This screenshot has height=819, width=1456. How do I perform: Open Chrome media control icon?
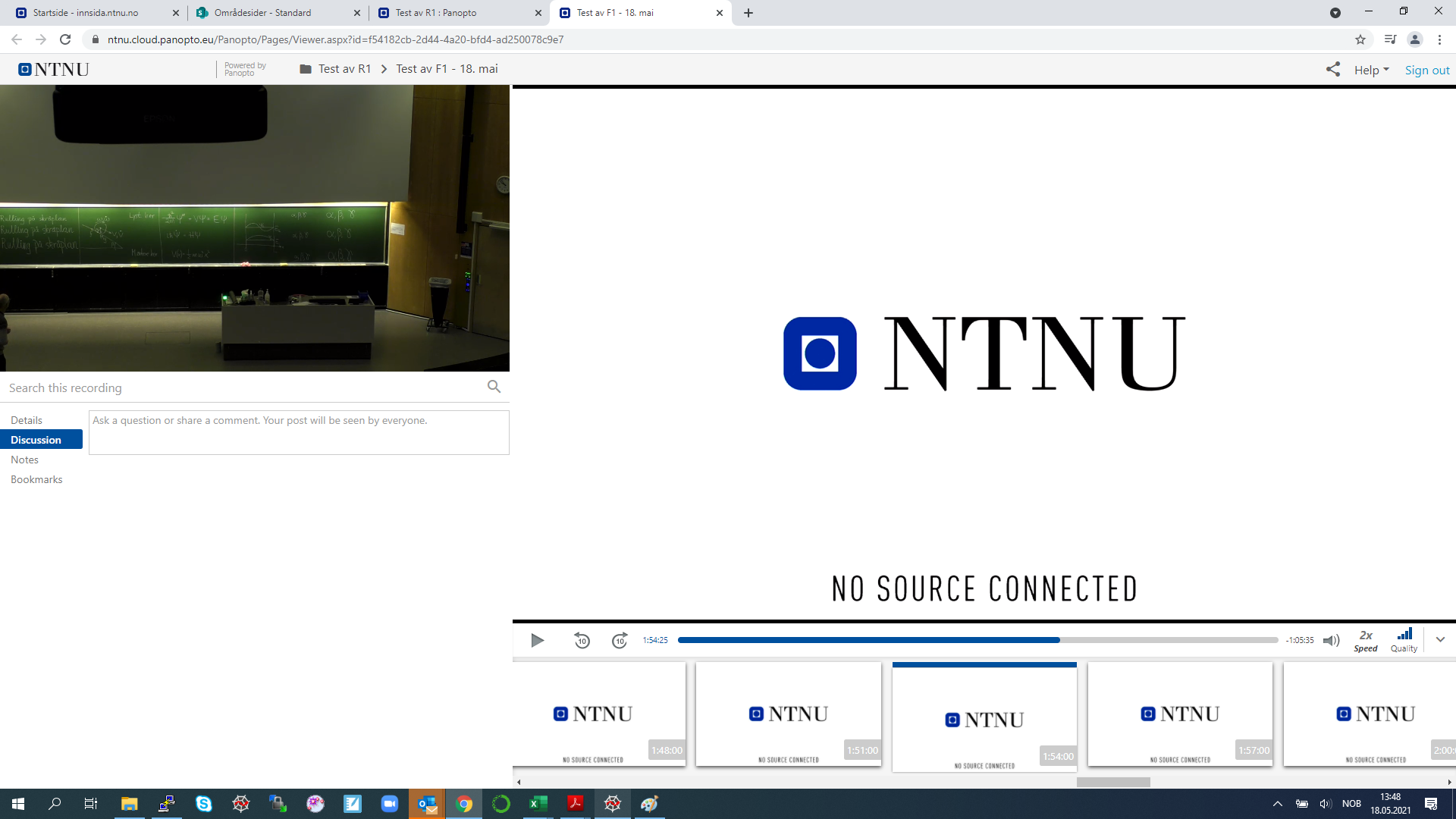(x=1390, y=39)
